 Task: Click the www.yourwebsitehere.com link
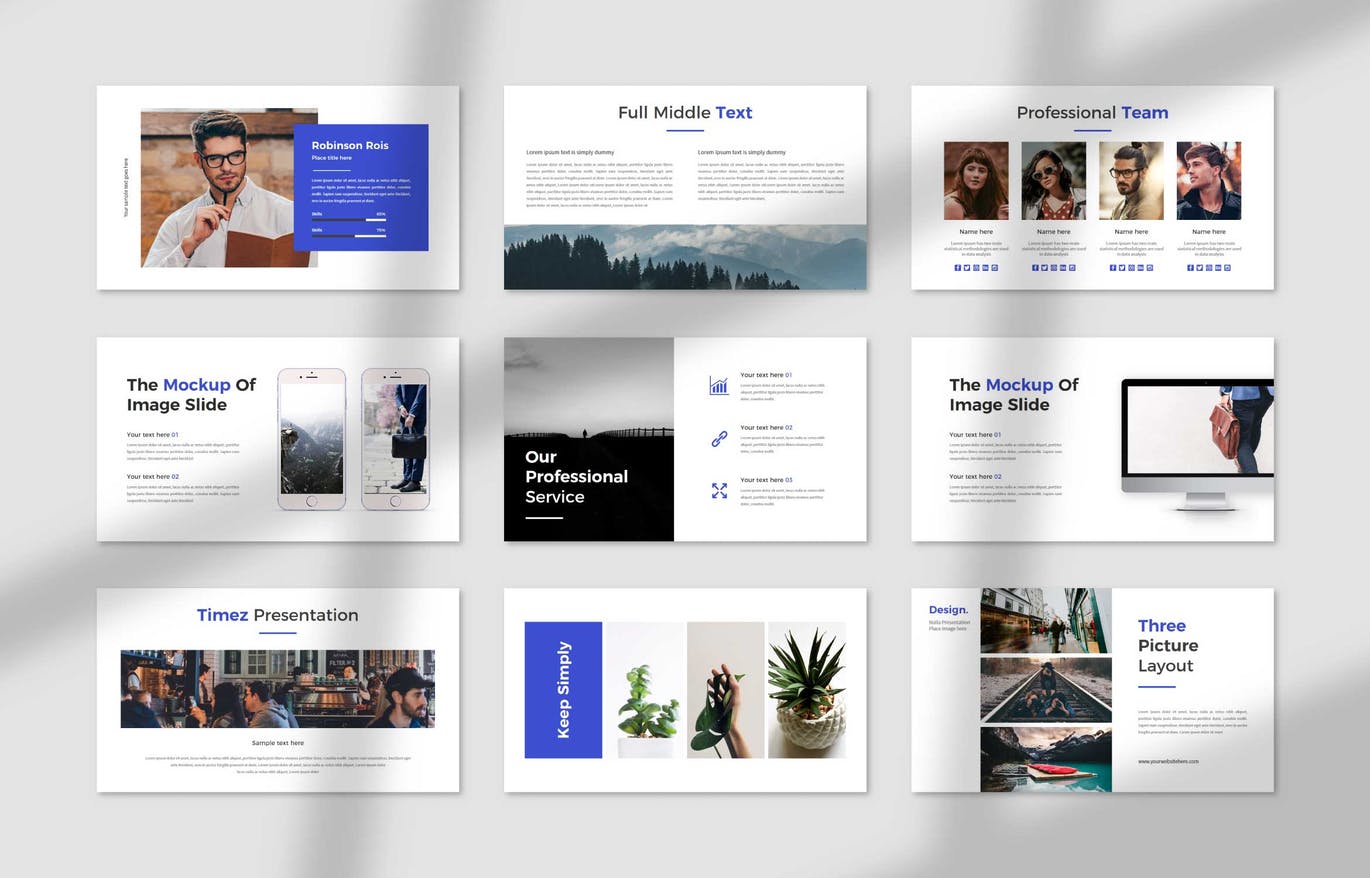[1167, 761]
